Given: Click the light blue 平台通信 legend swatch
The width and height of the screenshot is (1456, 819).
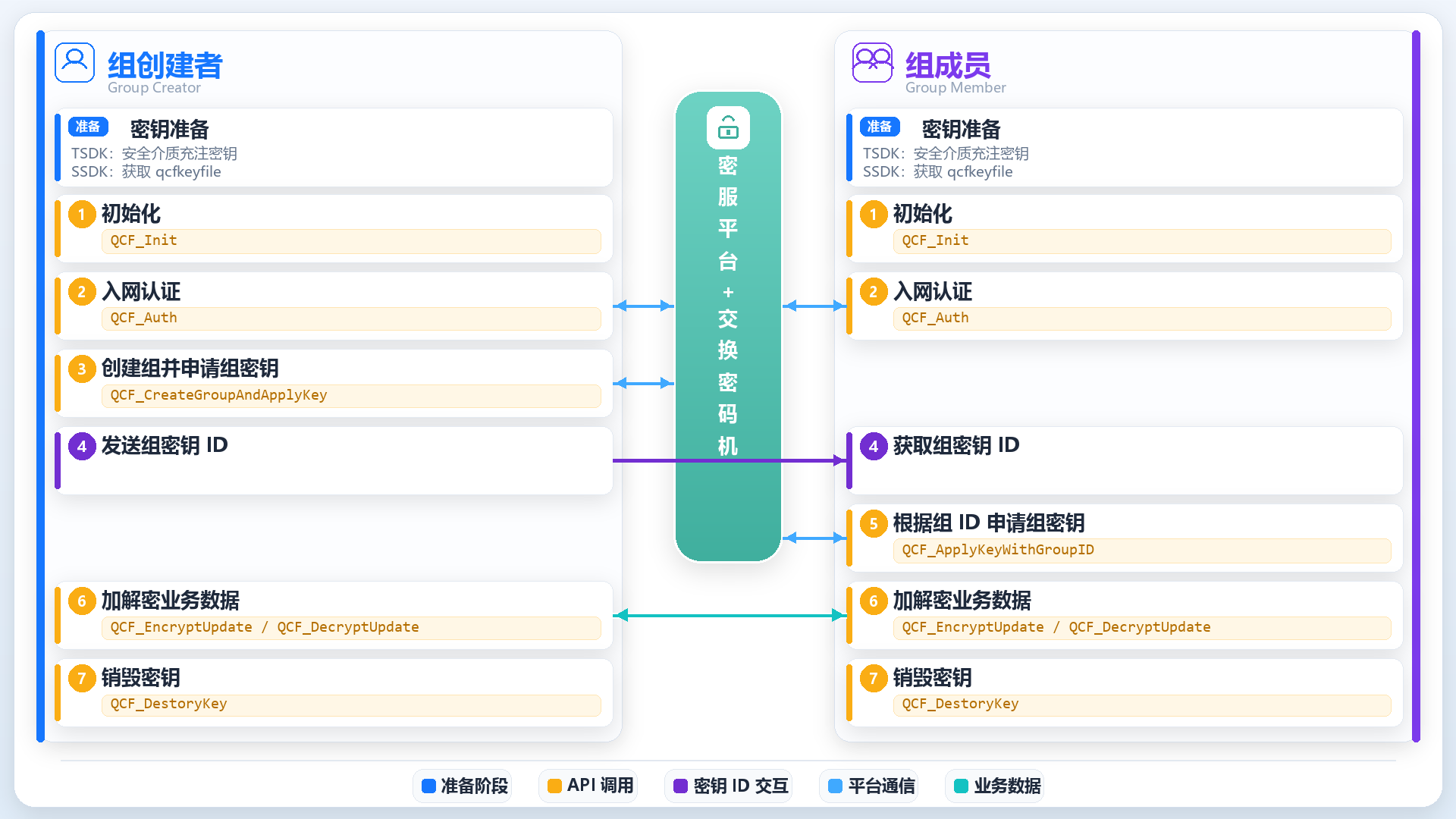Looking at the screenshot, I should point(835,786).
